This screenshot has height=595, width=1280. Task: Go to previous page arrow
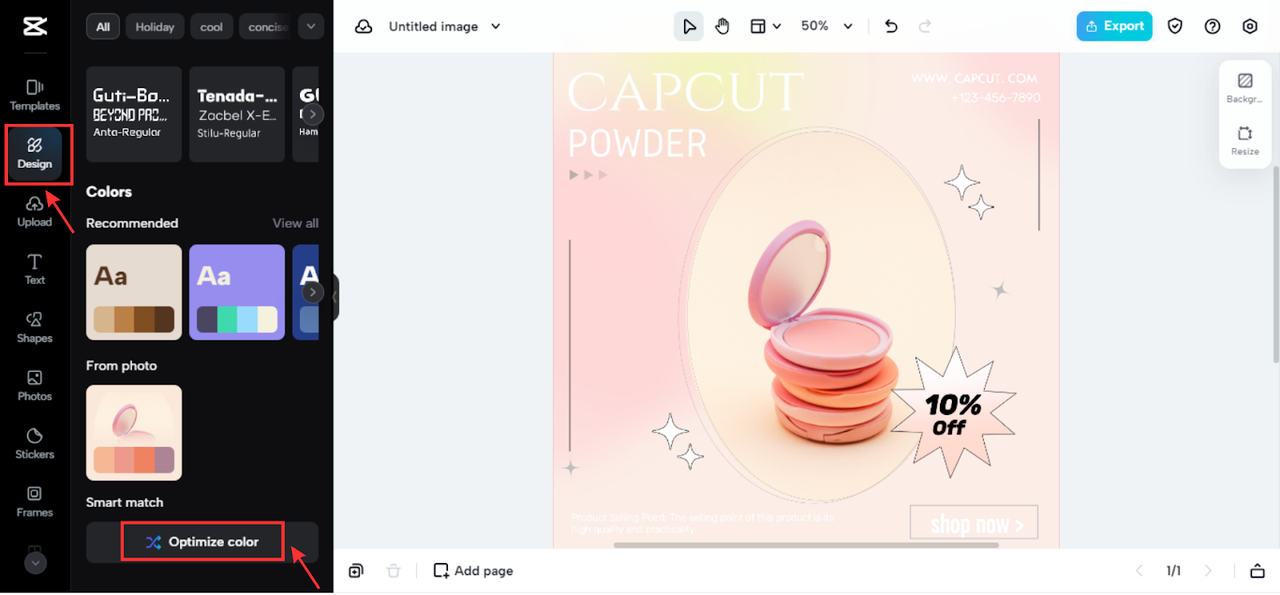(1139, 571)
